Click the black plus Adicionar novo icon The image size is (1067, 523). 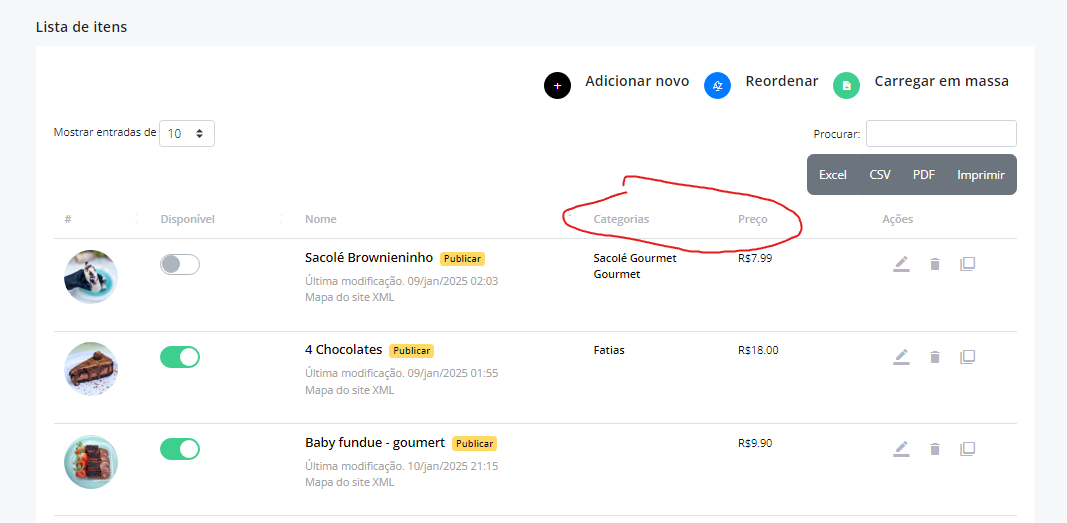tap(557, 86)
